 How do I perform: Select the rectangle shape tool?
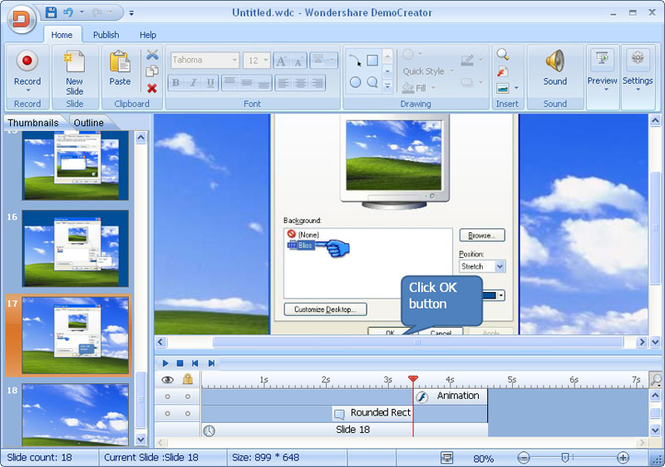[372, 61]
